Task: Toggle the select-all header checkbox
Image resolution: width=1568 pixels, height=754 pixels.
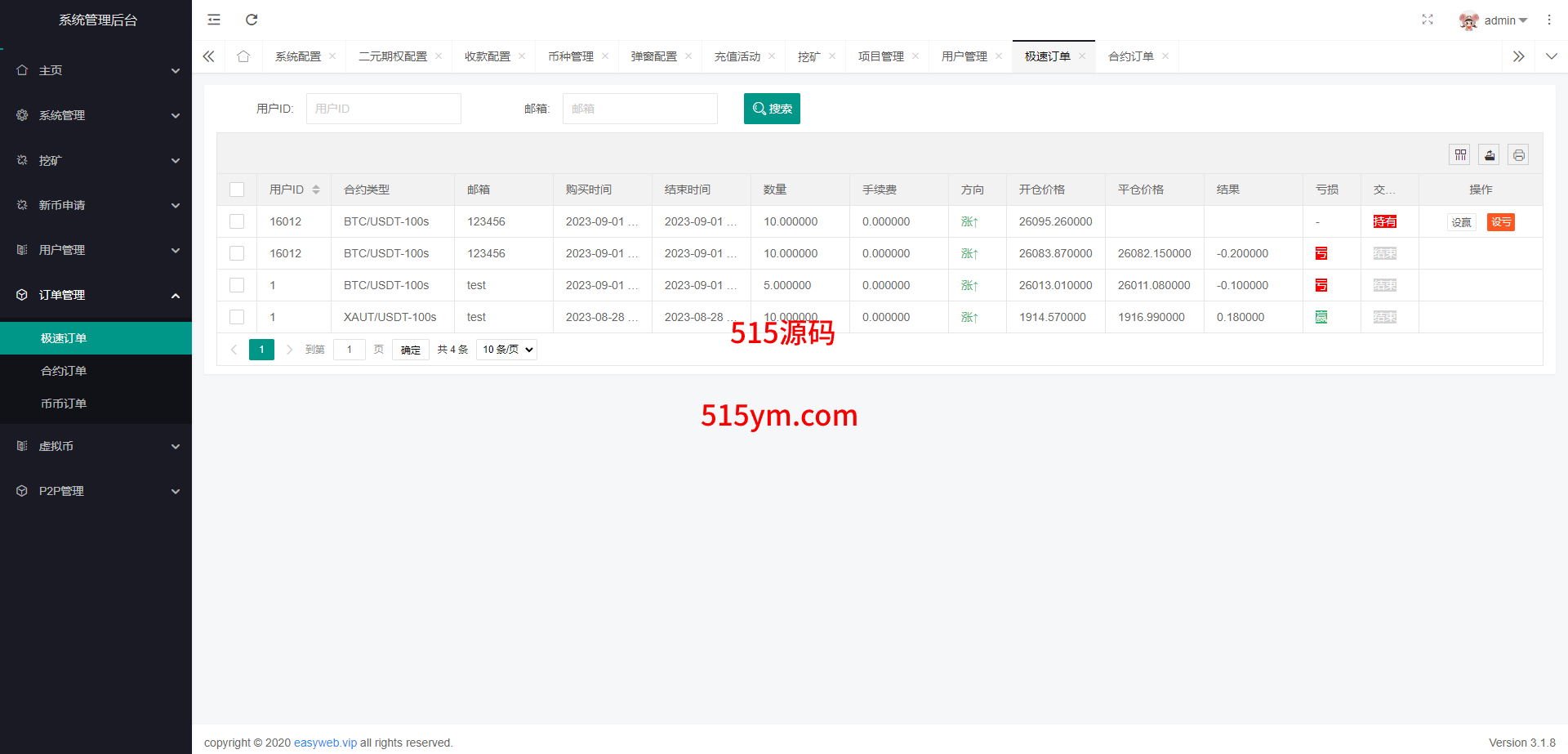Action: 237,190
